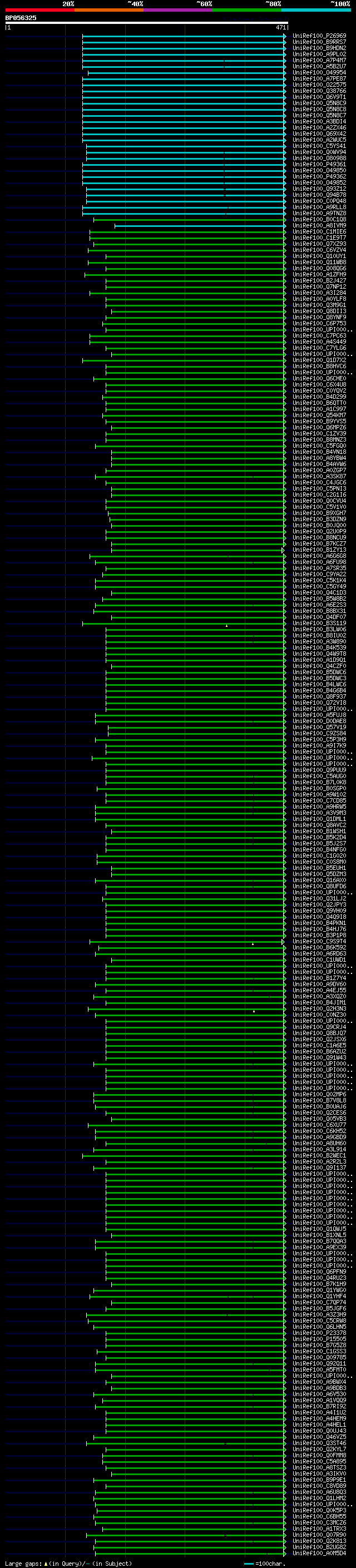Click the UniRef100_O80988 hit
The image size is (356, 1568).
click(319, 159)
